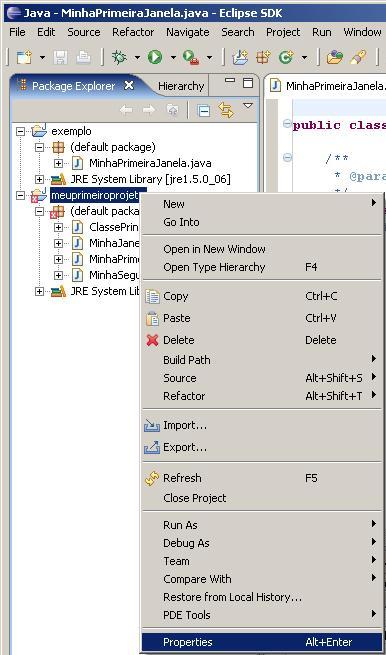Click the New Java Project icon

[240, 57]
